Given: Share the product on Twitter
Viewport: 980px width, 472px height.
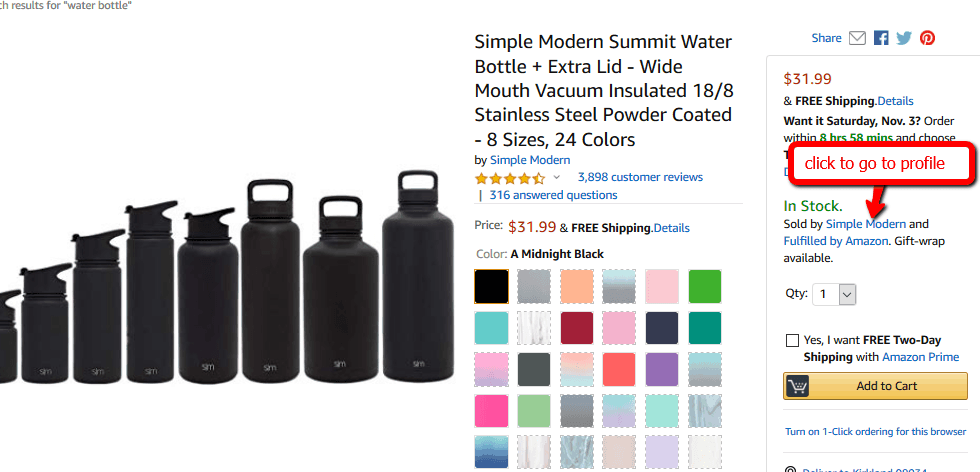Looking at the screenshot, I should [904, 38].
